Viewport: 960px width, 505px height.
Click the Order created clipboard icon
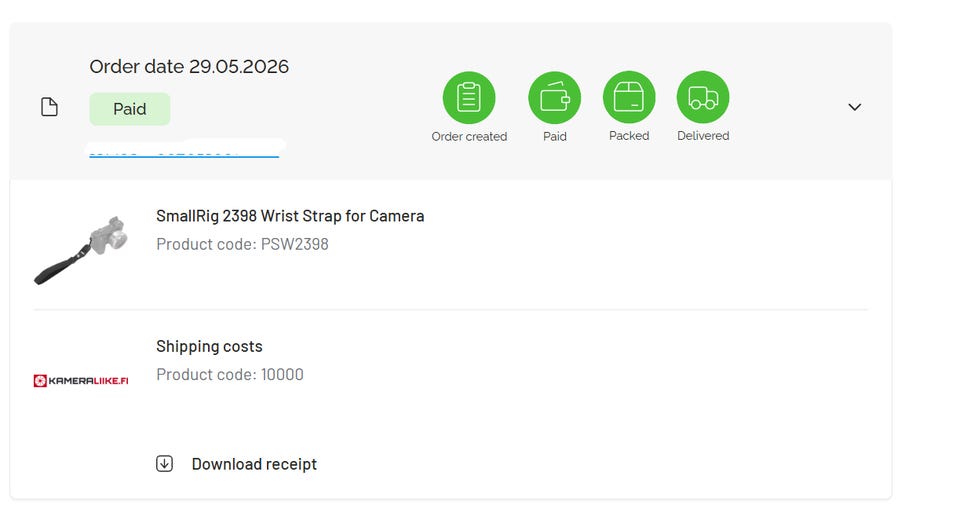click(469, 97)
